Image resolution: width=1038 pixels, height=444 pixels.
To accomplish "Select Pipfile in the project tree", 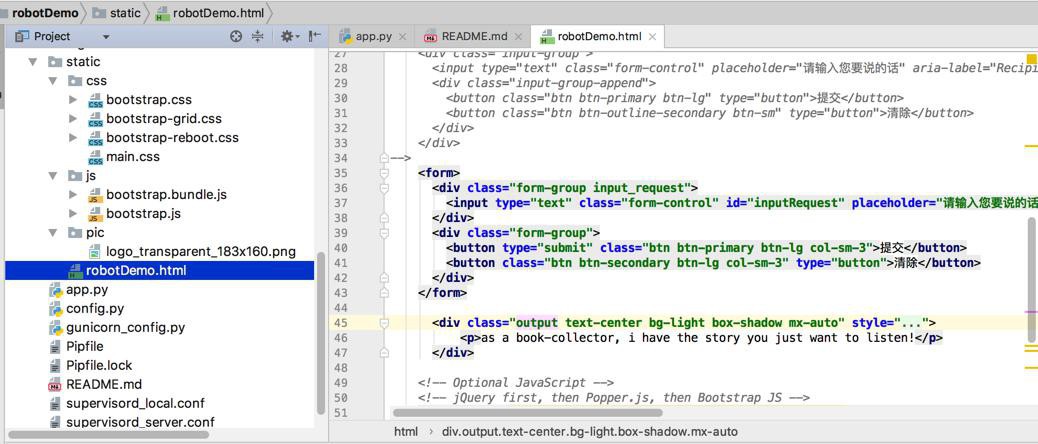I will tap(85, 347).
